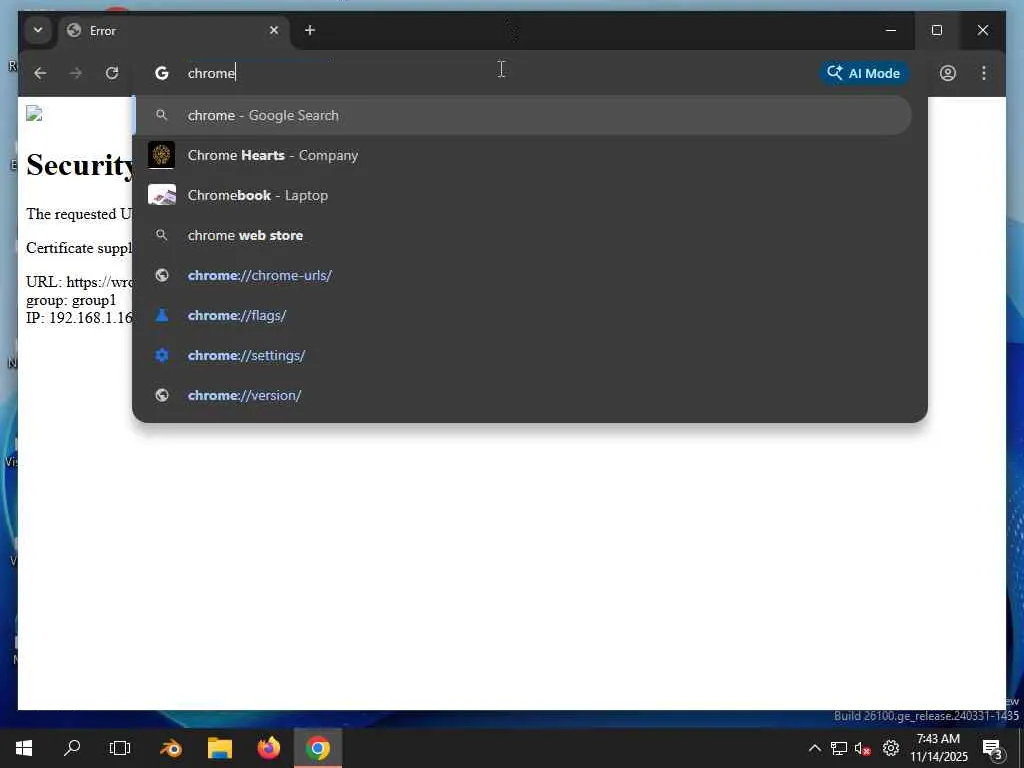Reload the page with the refresh icon

pos(112,73)
